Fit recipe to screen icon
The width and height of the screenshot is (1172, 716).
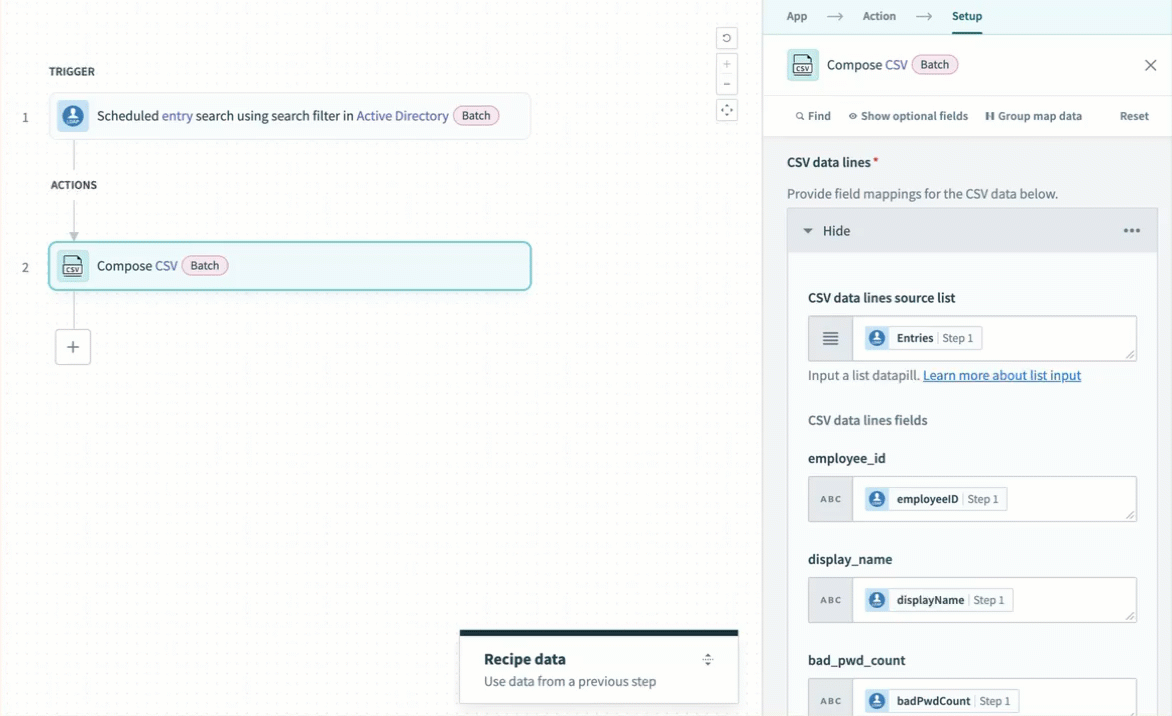click(x=727, y=110)
